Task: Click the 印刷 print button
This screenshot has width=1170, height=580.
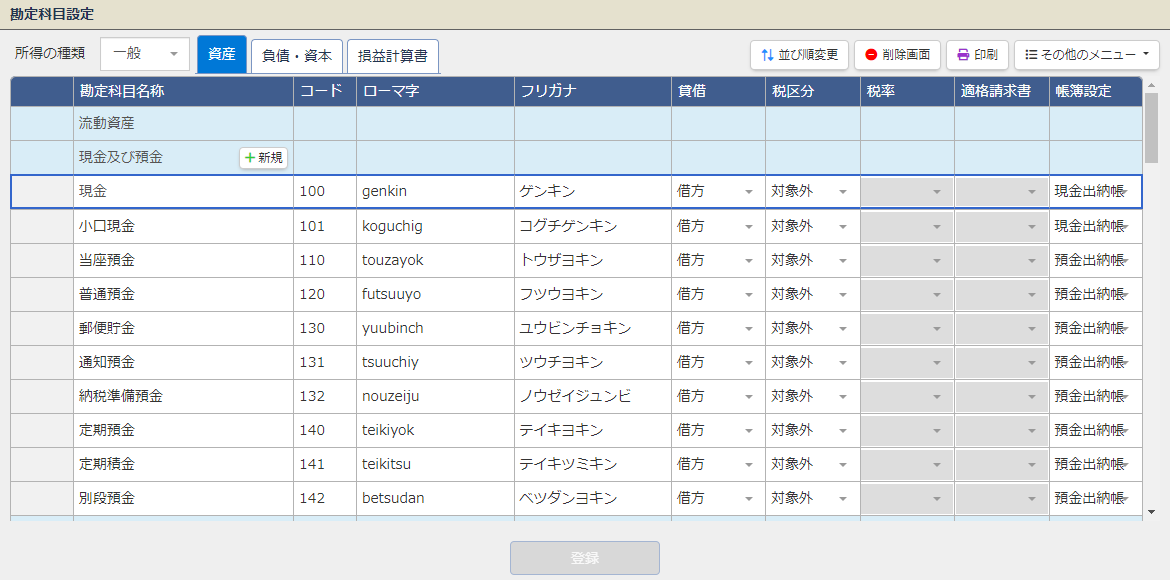Action: coord(976,55)
